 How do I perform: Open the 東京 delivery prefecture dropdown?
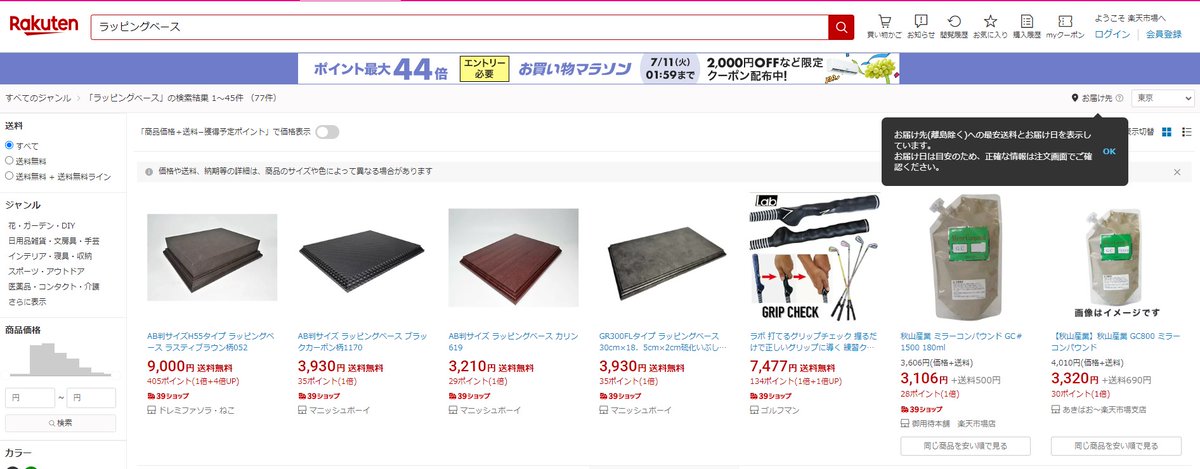(x=1162, y=98)
